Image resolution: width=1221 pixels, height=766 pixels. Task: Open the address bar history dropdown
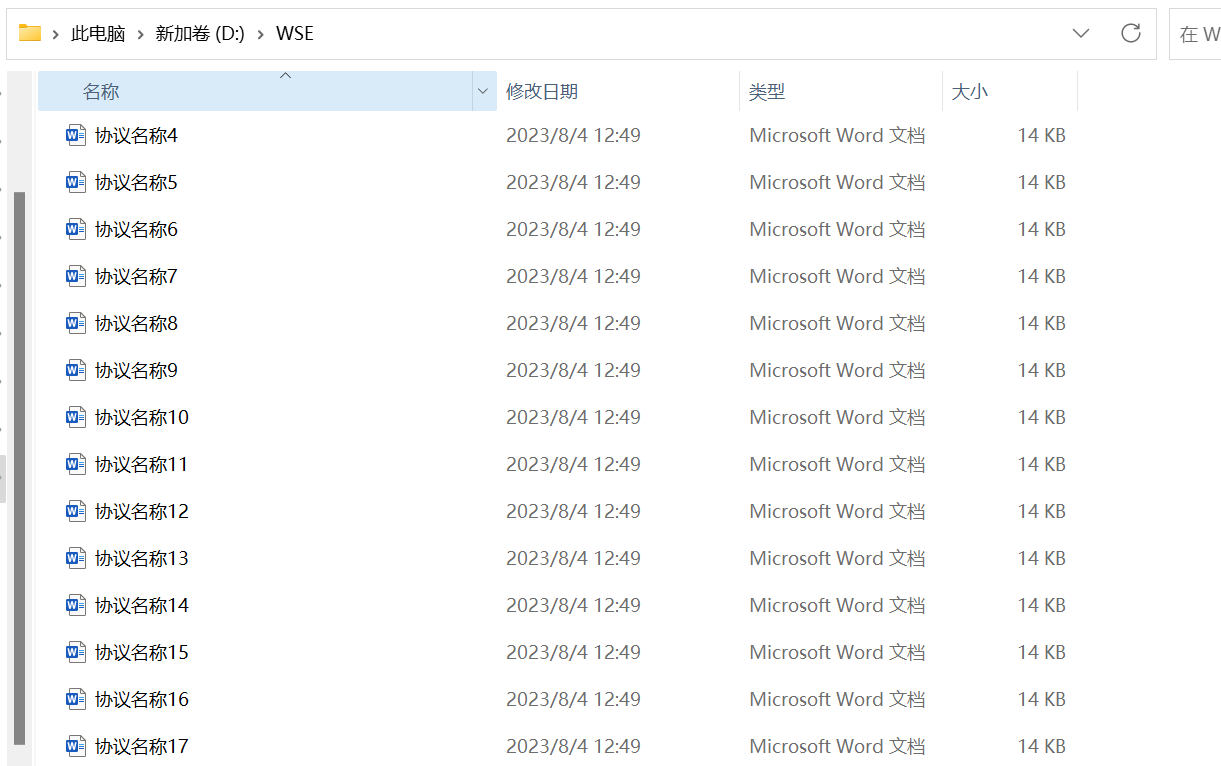click(x=1081, y=33)
